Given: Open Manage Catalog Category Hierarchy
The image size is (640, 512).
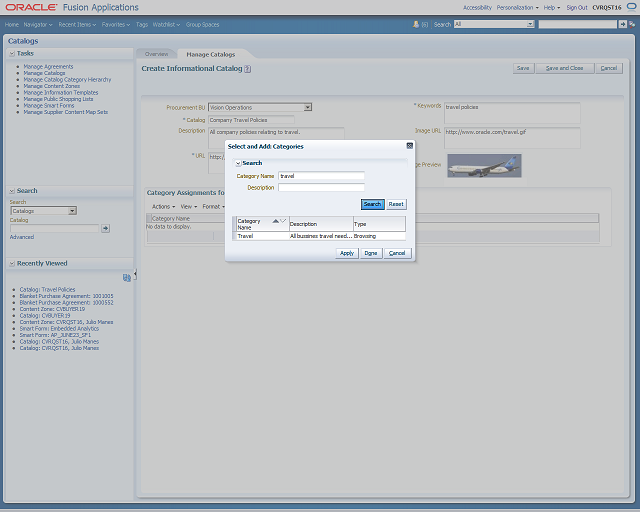Looking at the screenshot, I should pyautogui.click(x=67, y=80).
